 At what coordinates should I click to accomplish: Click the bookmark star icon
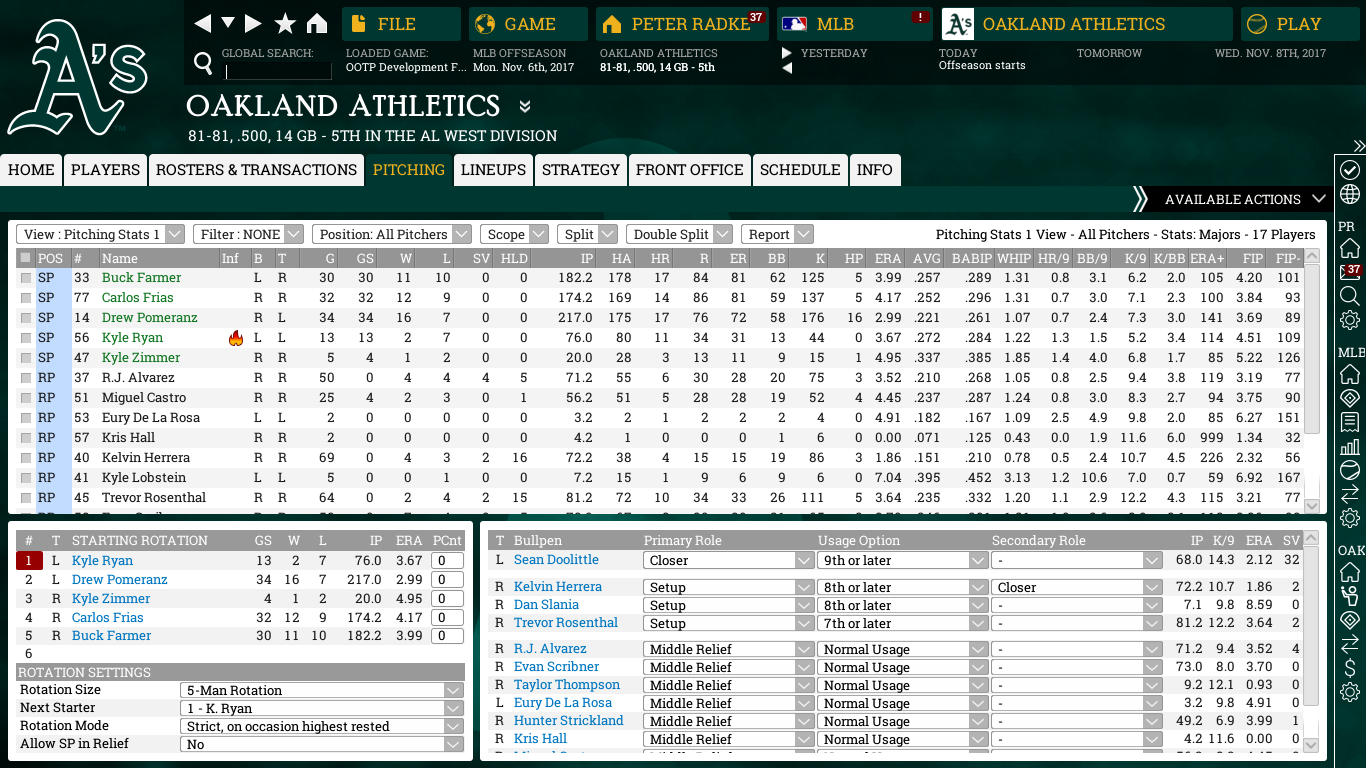coord(285,23)
